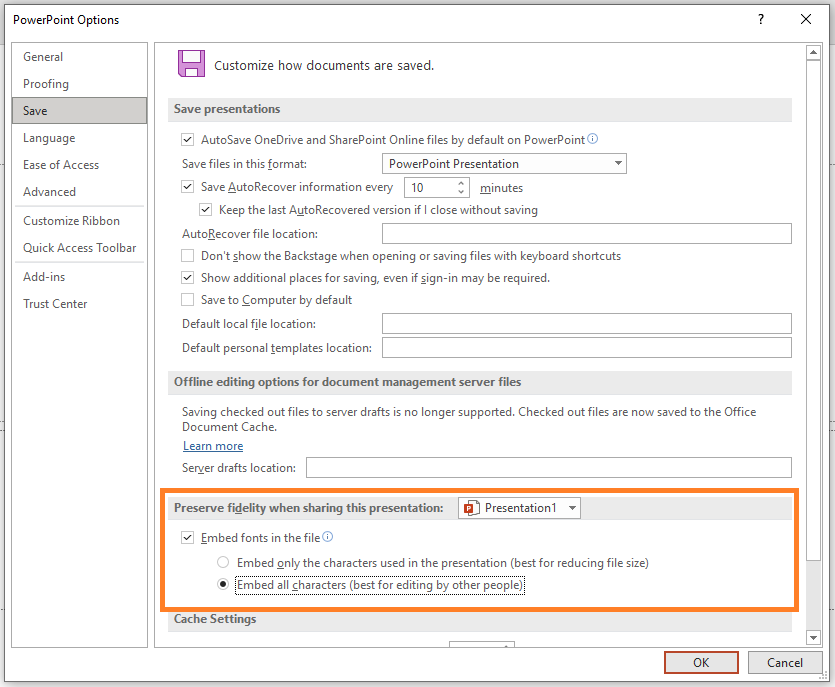
Task: Close the PowerPoint Options dialog
Action: (x=806, y=20)
